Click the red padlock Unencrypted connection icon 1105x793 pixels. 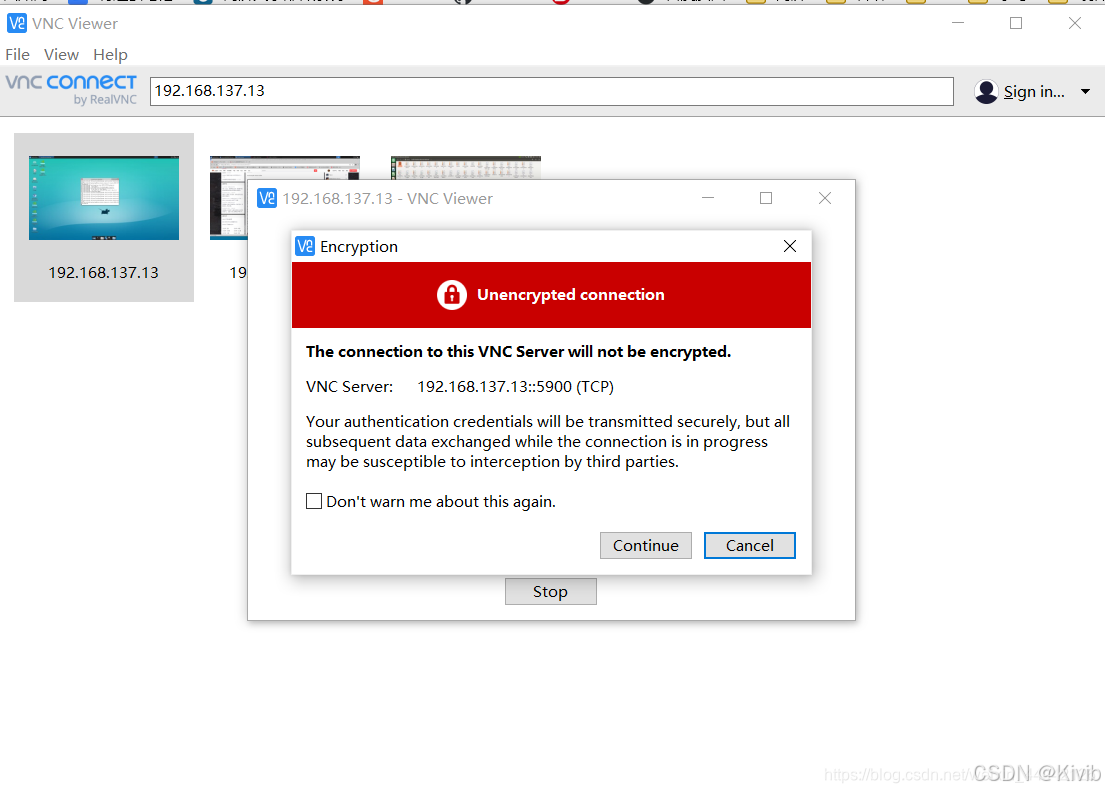[x=452, y=295]
